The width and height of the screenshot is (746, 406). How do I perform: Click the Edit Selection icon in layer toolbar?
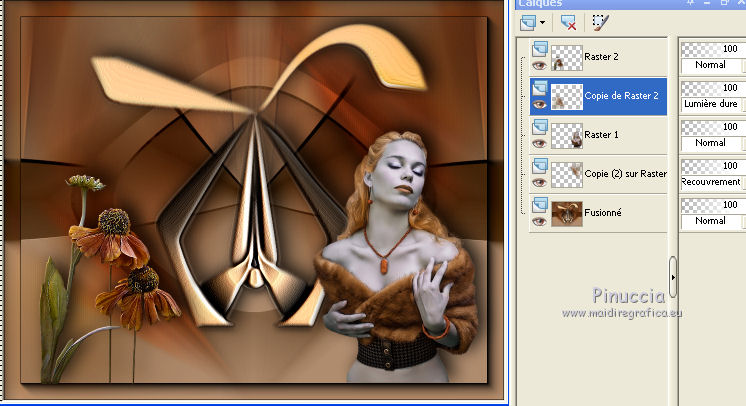pyautogui.click(x=600, y=22)
